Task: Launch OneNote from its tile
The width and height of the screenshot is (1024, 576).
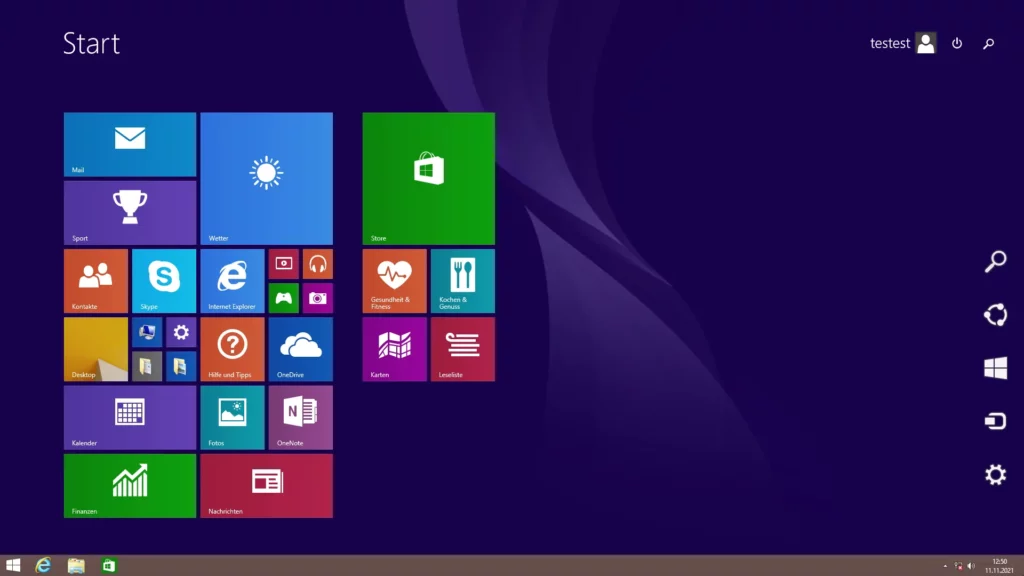Action: (300, 417)
